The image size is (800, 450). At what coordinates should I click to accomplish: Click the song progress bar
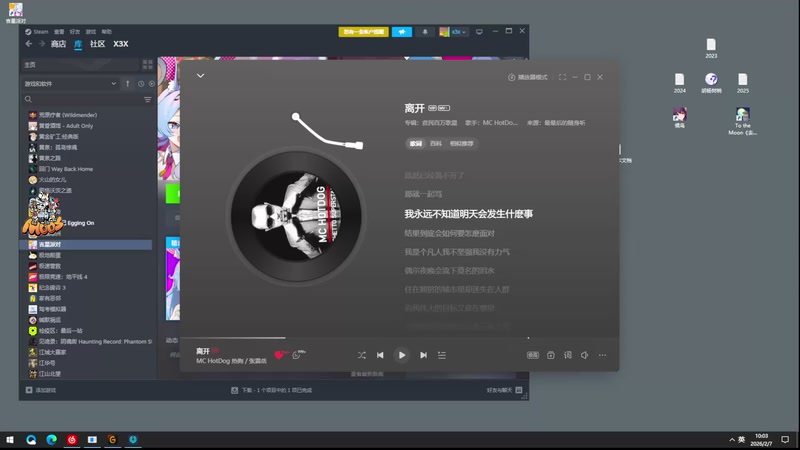tap(399, 338)
